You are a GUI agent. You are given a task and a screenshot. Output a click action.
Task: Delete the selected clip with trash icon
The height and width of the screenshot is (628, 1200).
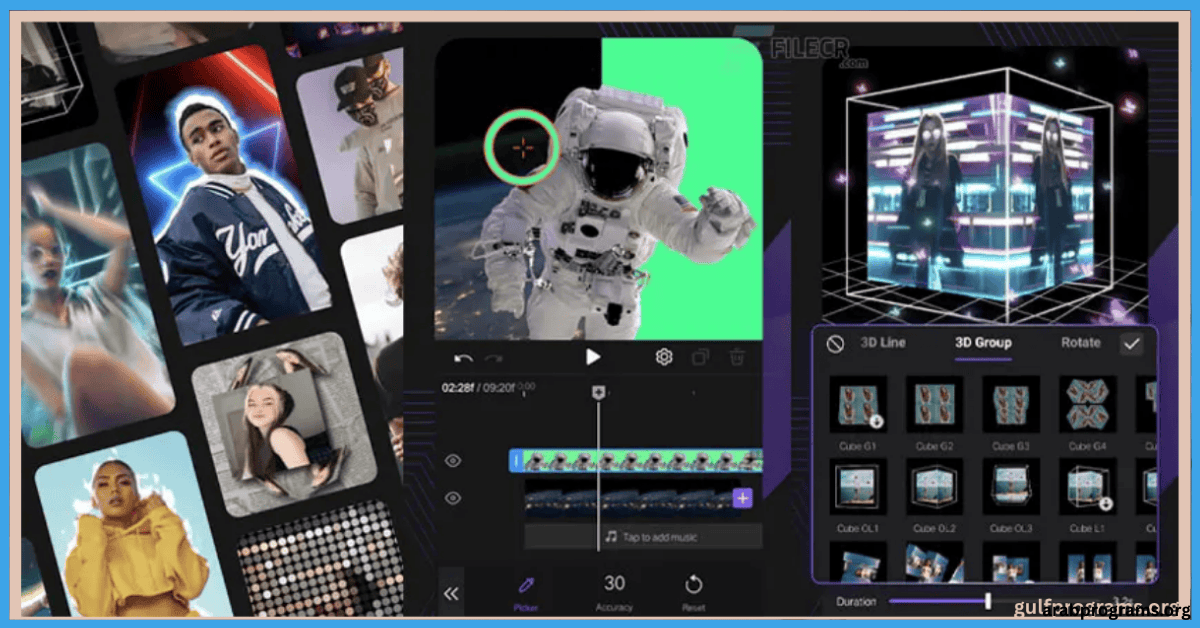tap(737, 357)
